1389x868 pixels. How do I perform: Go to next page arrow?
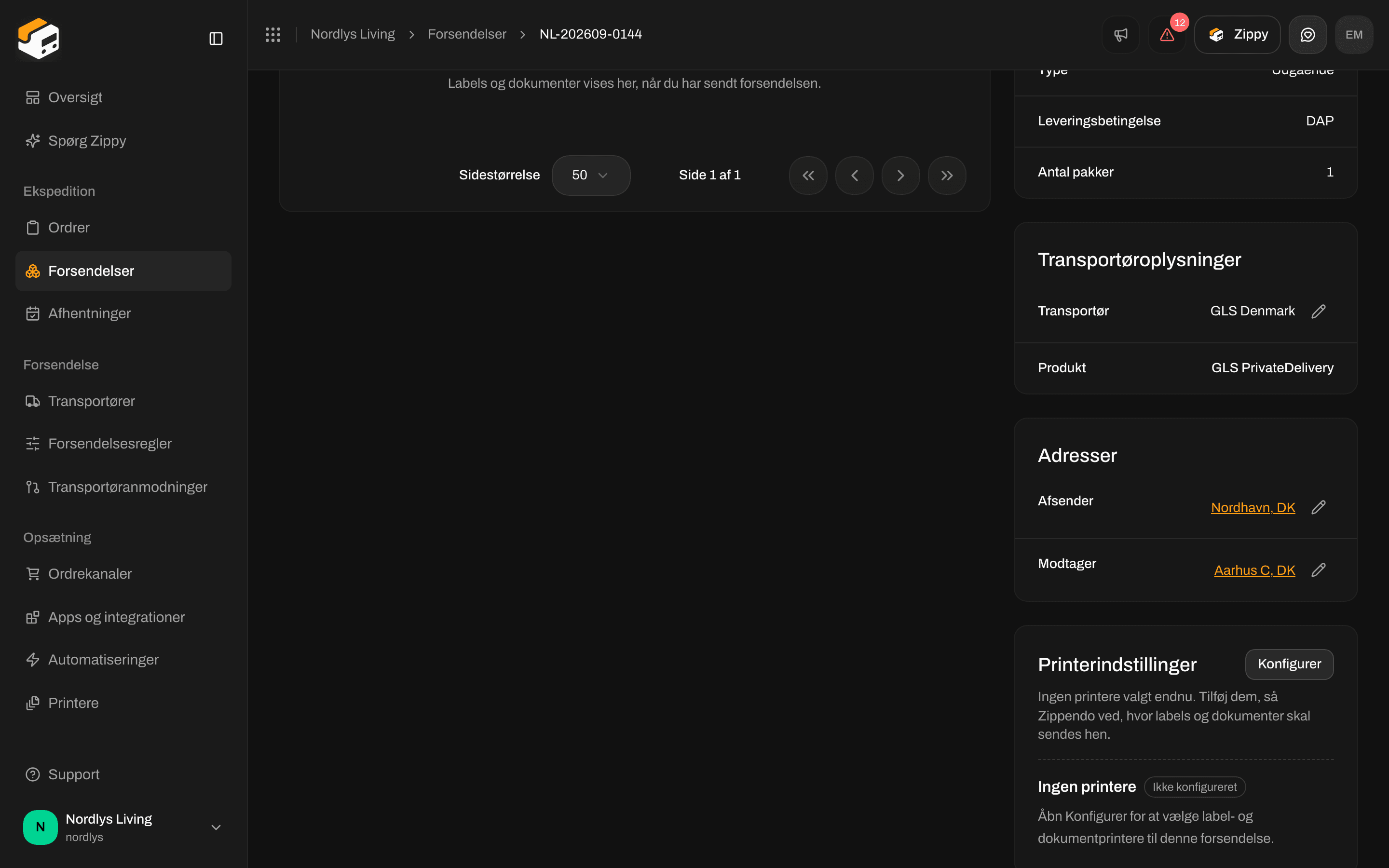pyautogui.click(x=900, y=176)
